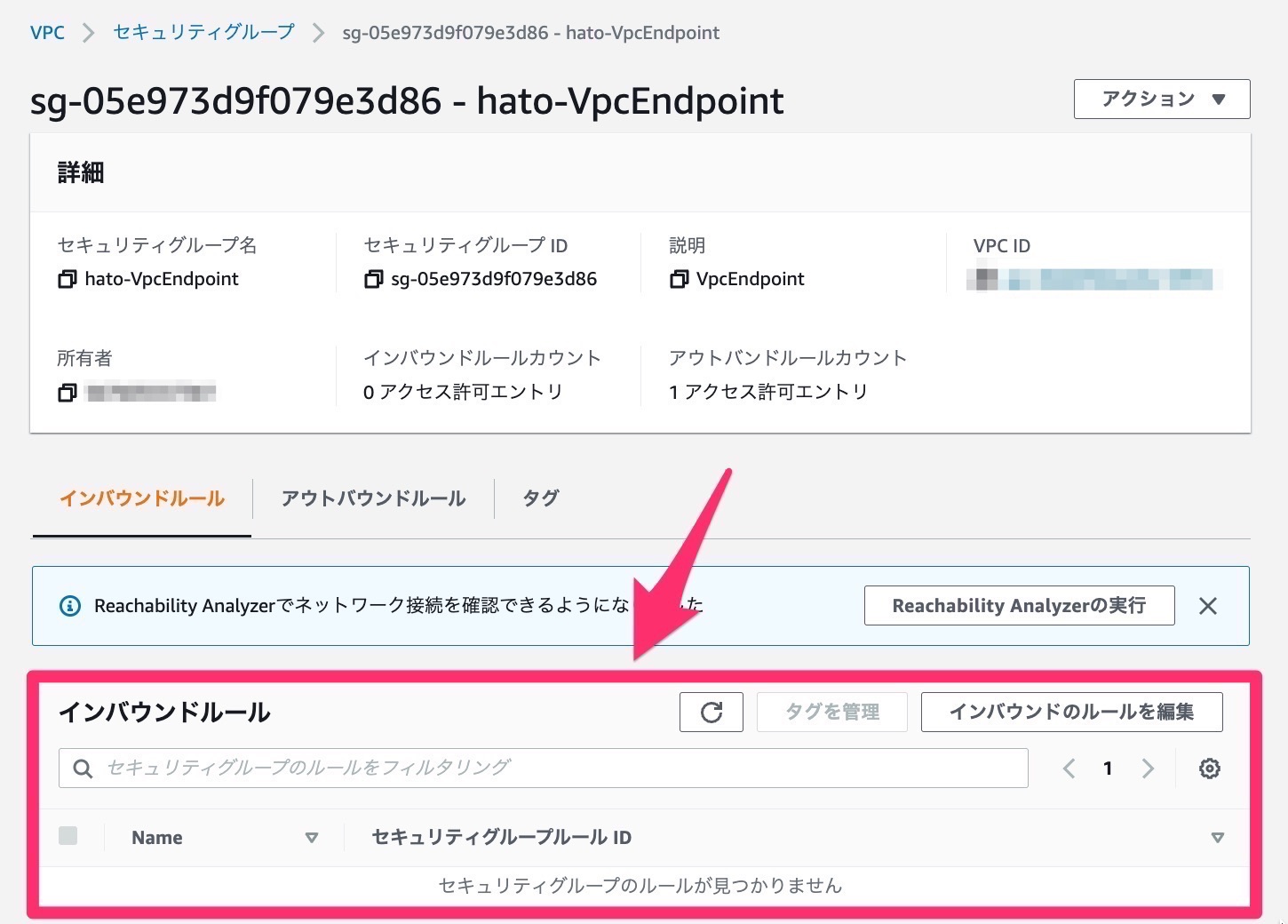Open the タグ tab
This screenshot has width=1288, height=924.
pos(539,498)
